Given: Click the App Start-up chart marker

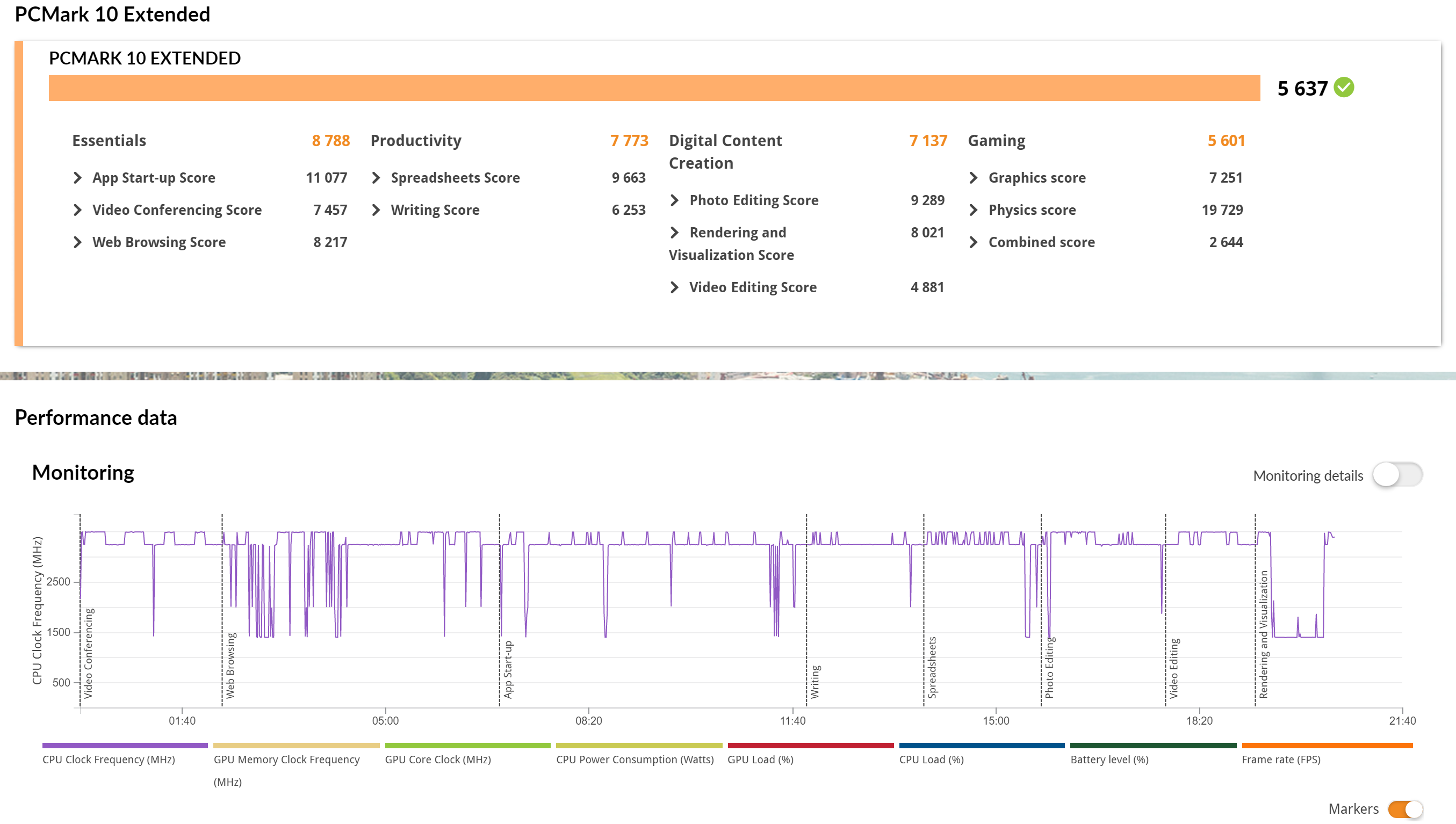Looking at the screenshot, I should point(508,669).
